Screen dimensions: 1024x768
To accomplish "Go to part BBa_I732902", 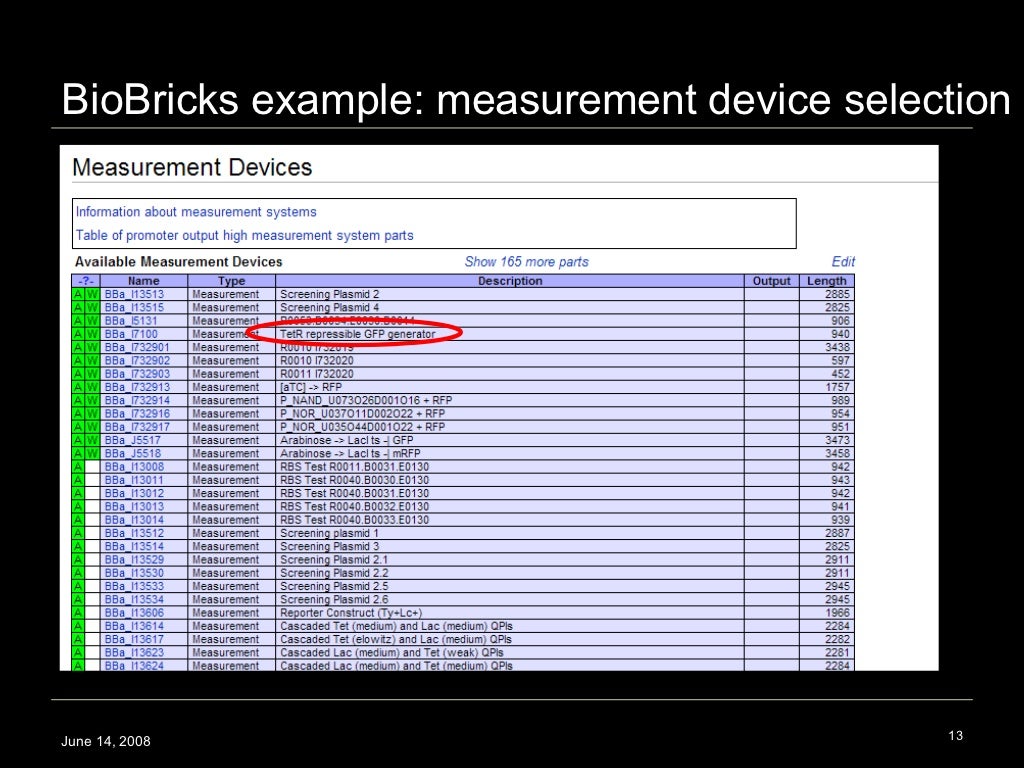I will click(x=137, y=360).
